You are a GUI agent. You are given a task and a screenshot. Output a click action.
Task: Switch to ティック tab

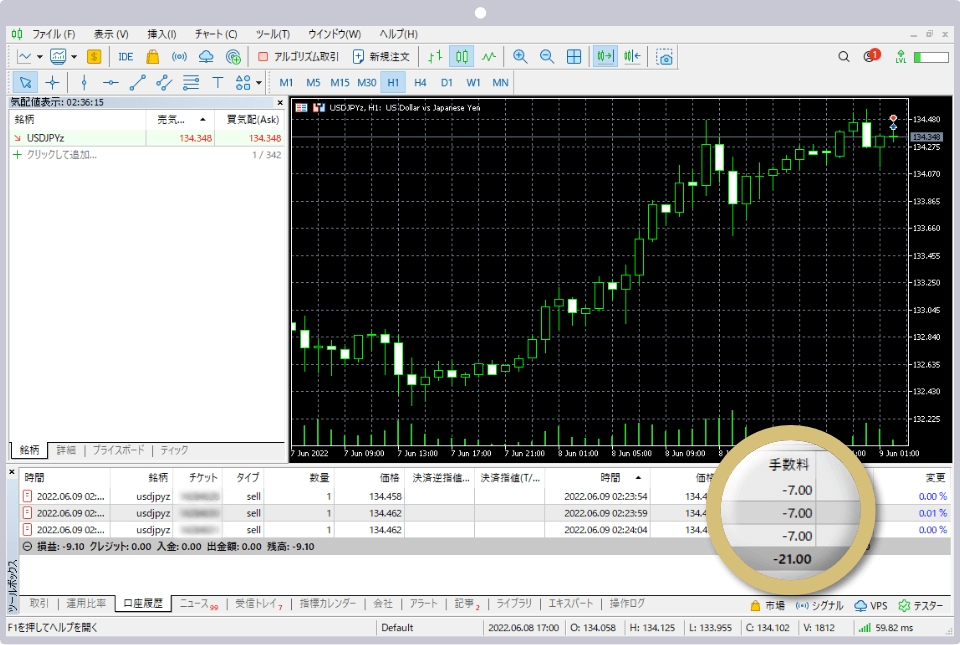pos(174,450)
